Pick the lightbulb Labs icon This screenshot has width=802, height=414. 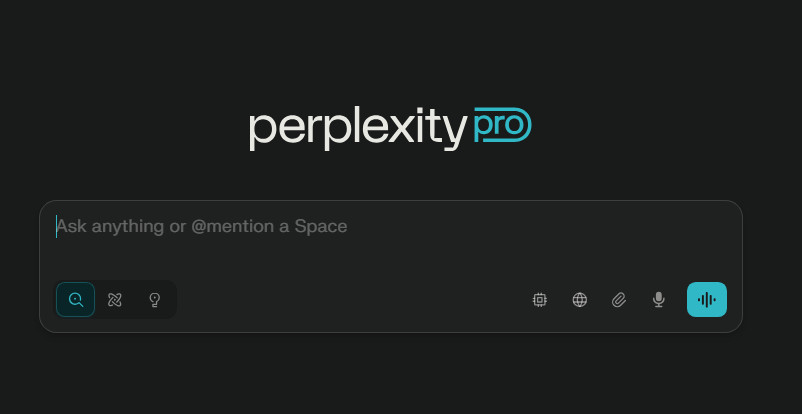154,299
